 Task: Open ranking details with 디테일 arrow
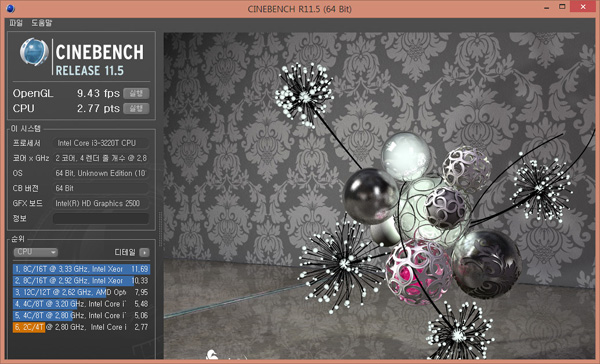pyautogui.click(x=144, y=252)
